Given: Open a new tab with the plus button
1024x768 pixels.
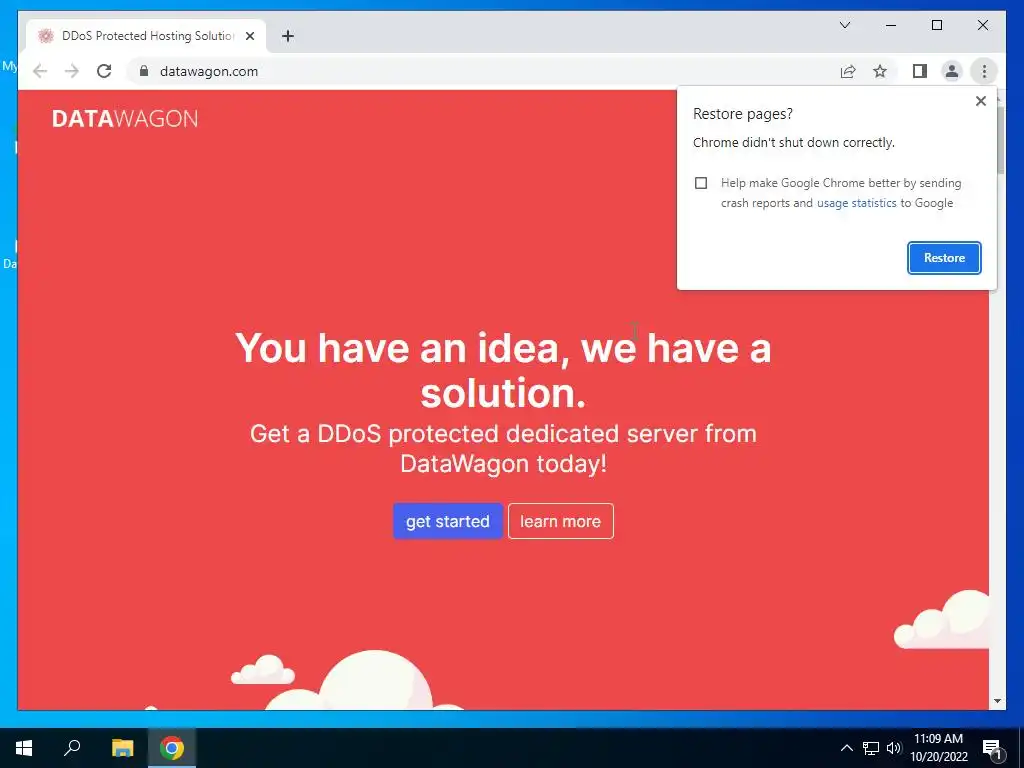Looking at the screenshot, I should coord(288,36).
